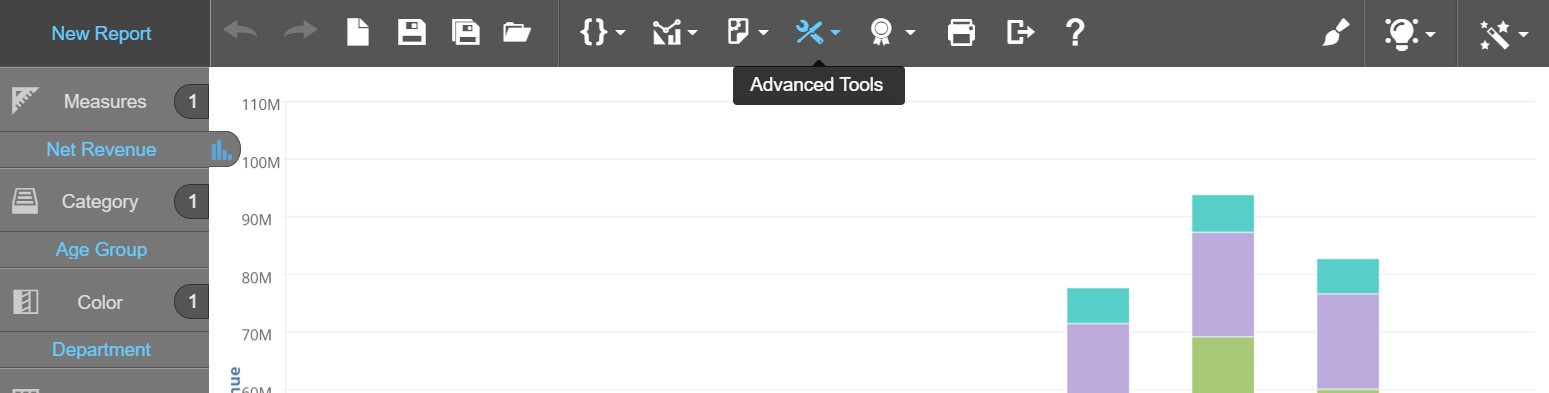Open a report via folder icon

[517, 32]
